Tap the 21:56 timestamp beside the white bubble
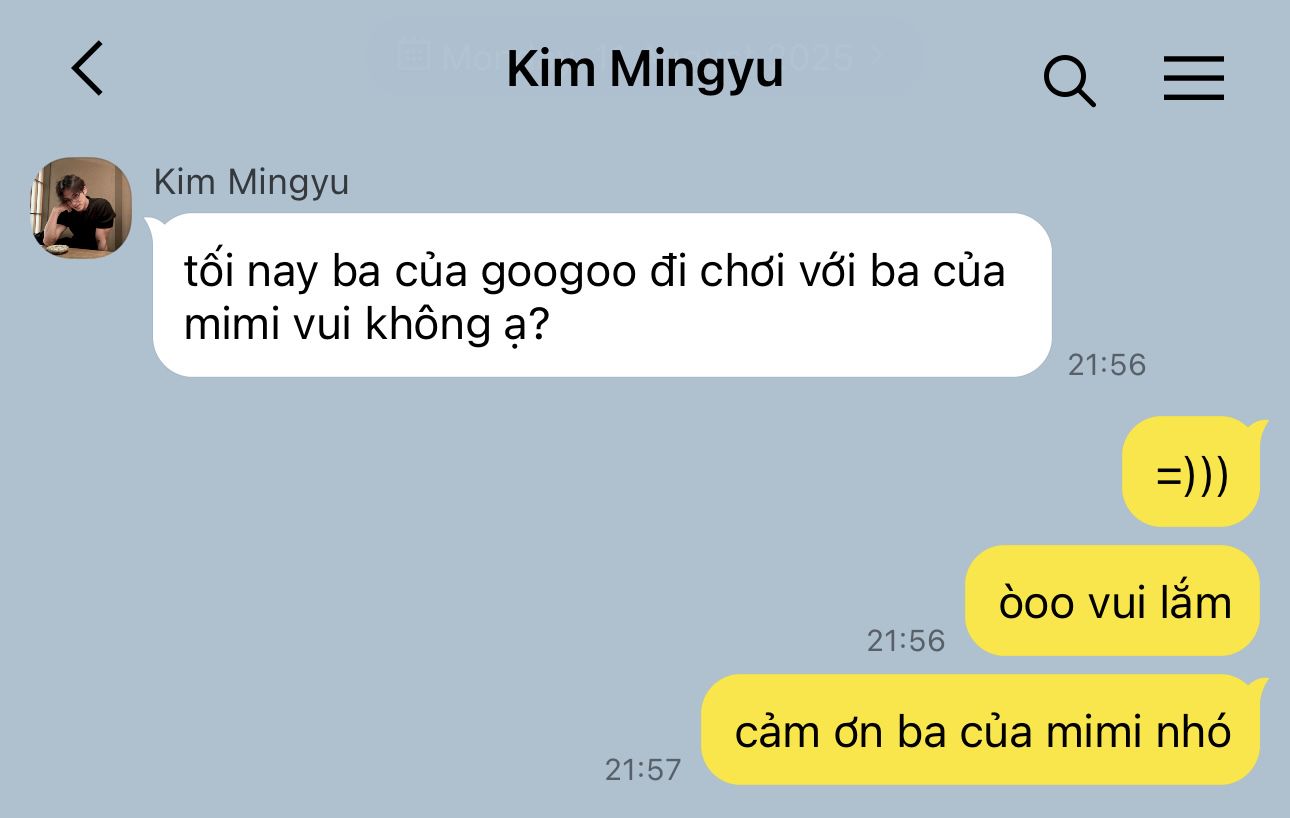The height and width of the screenshot is (818, 1290). tap(1107, 365)
